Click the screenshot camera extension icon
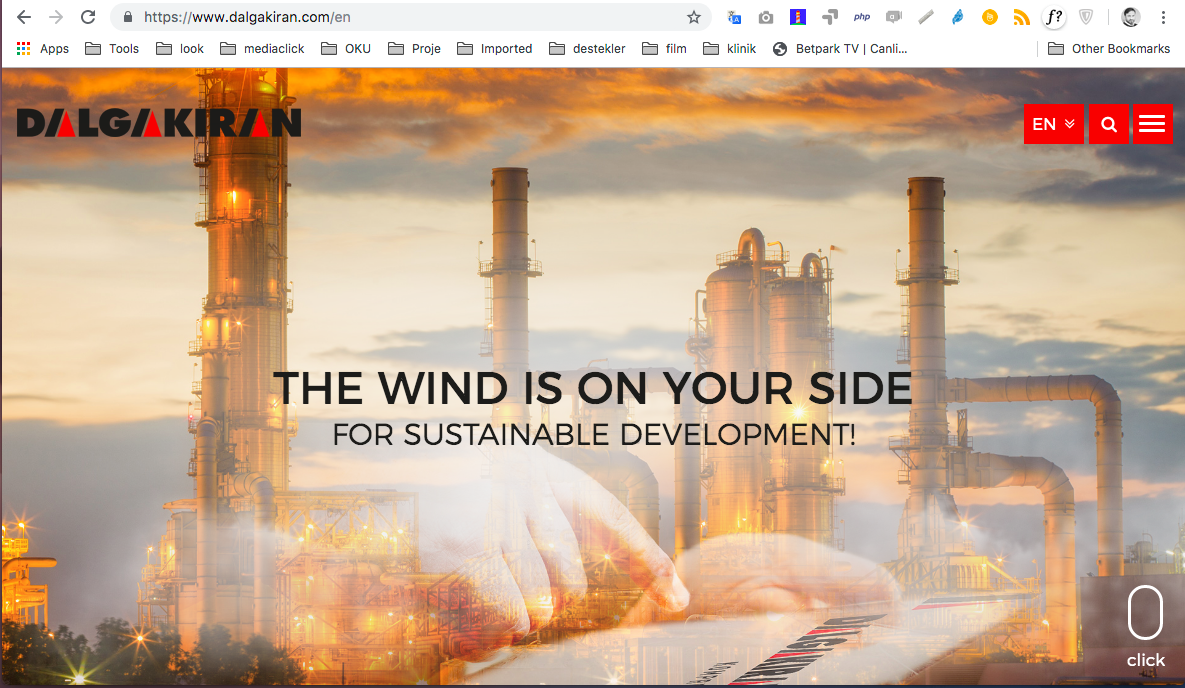 tap(766, 17)
